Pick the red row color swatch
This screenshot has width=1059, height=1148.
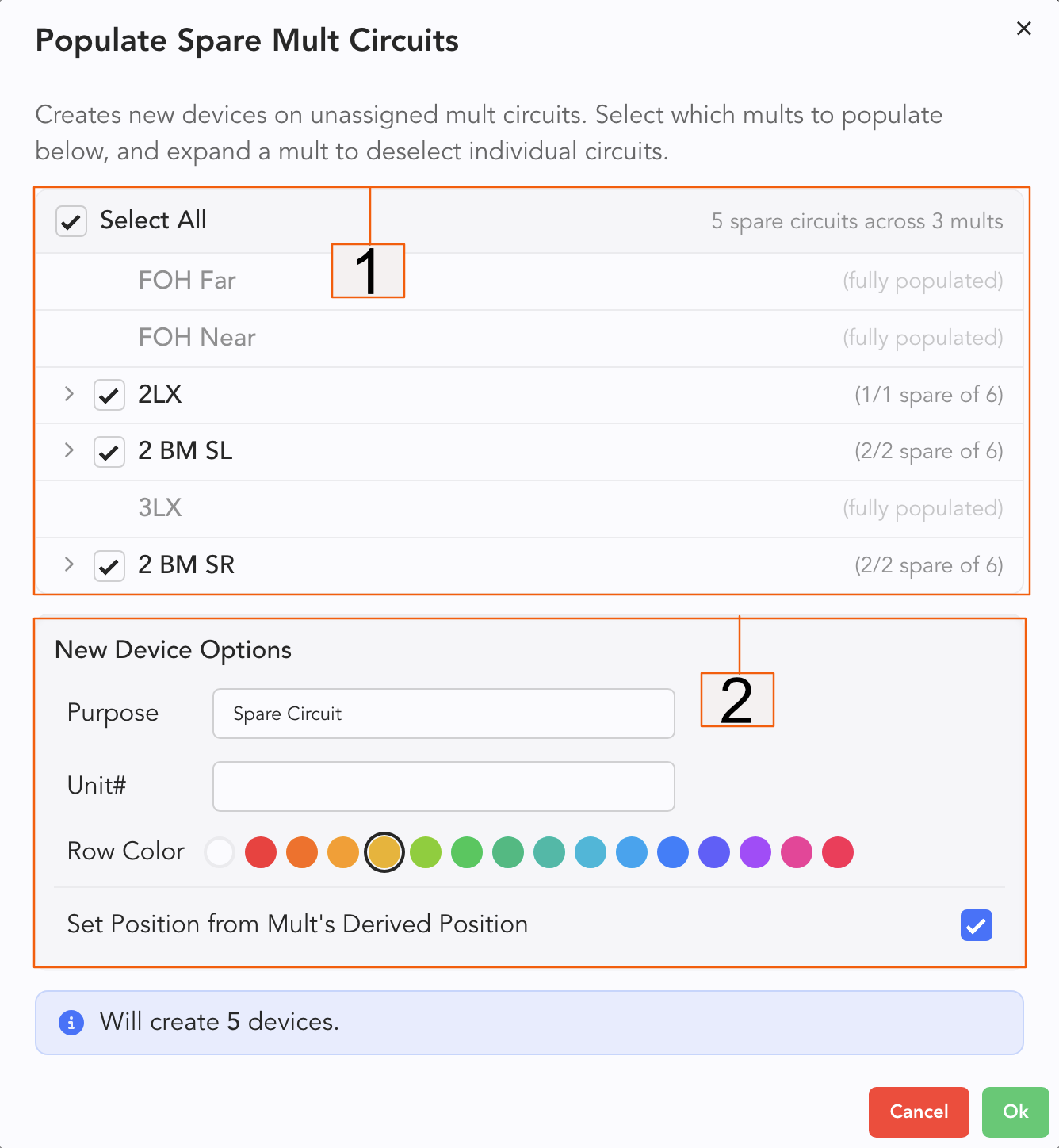click(x=261, y=852)
